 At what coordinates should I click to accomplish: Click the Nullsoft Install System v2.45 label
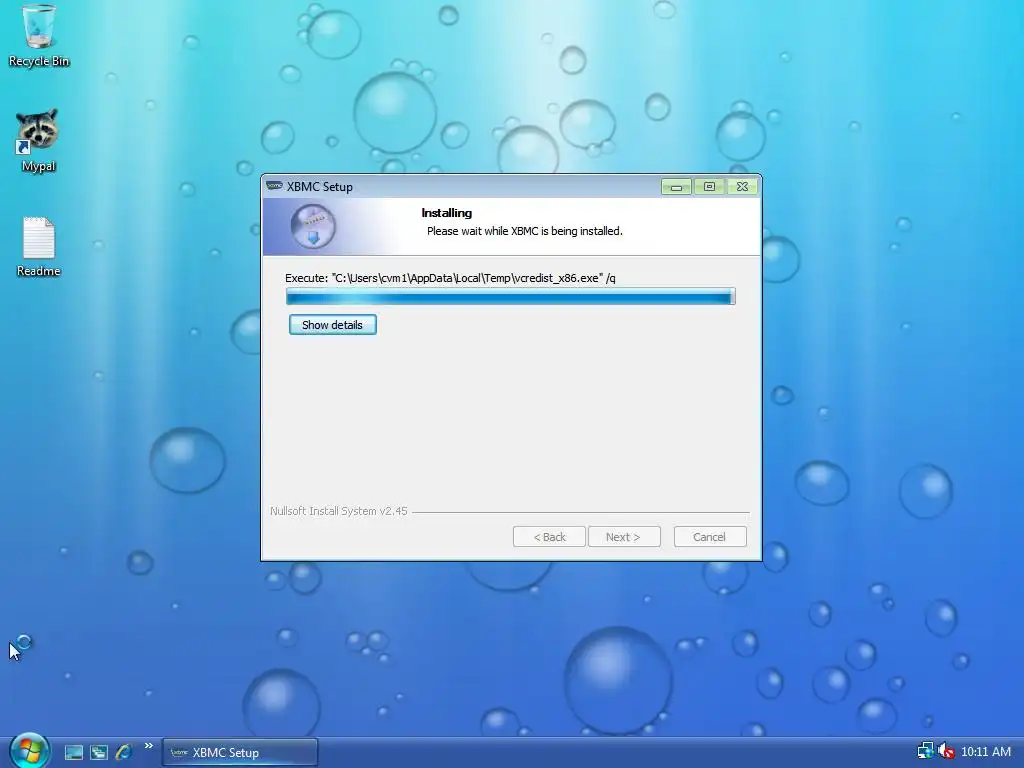339,511
